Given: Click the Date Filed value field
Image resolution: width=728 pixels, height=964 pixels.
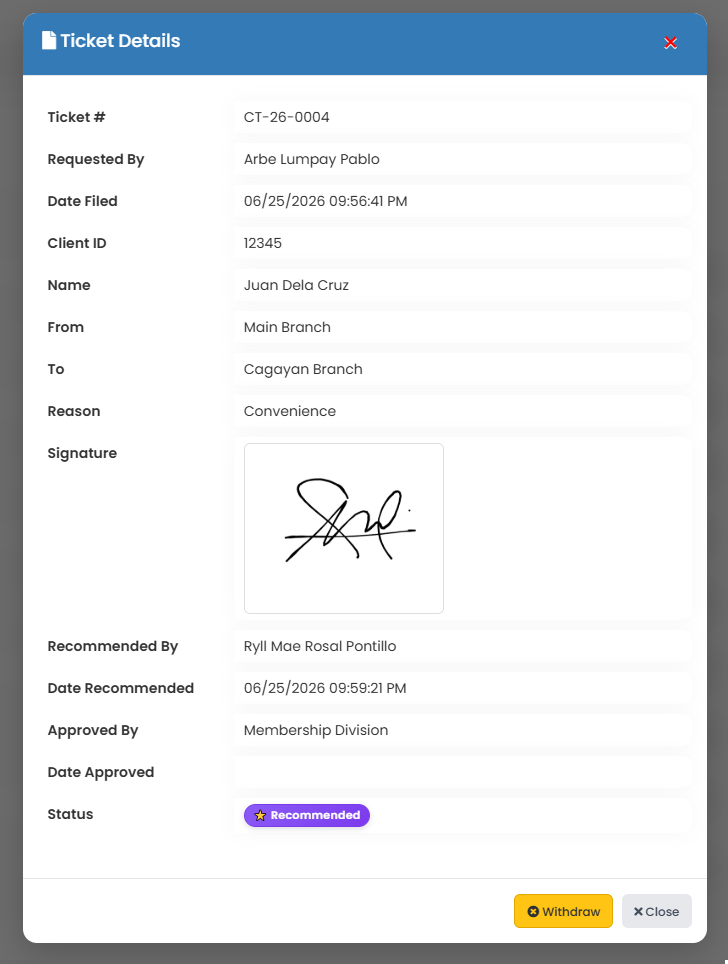Looking at the screenshot, I should pyautogui.click(x=462, y=201).
